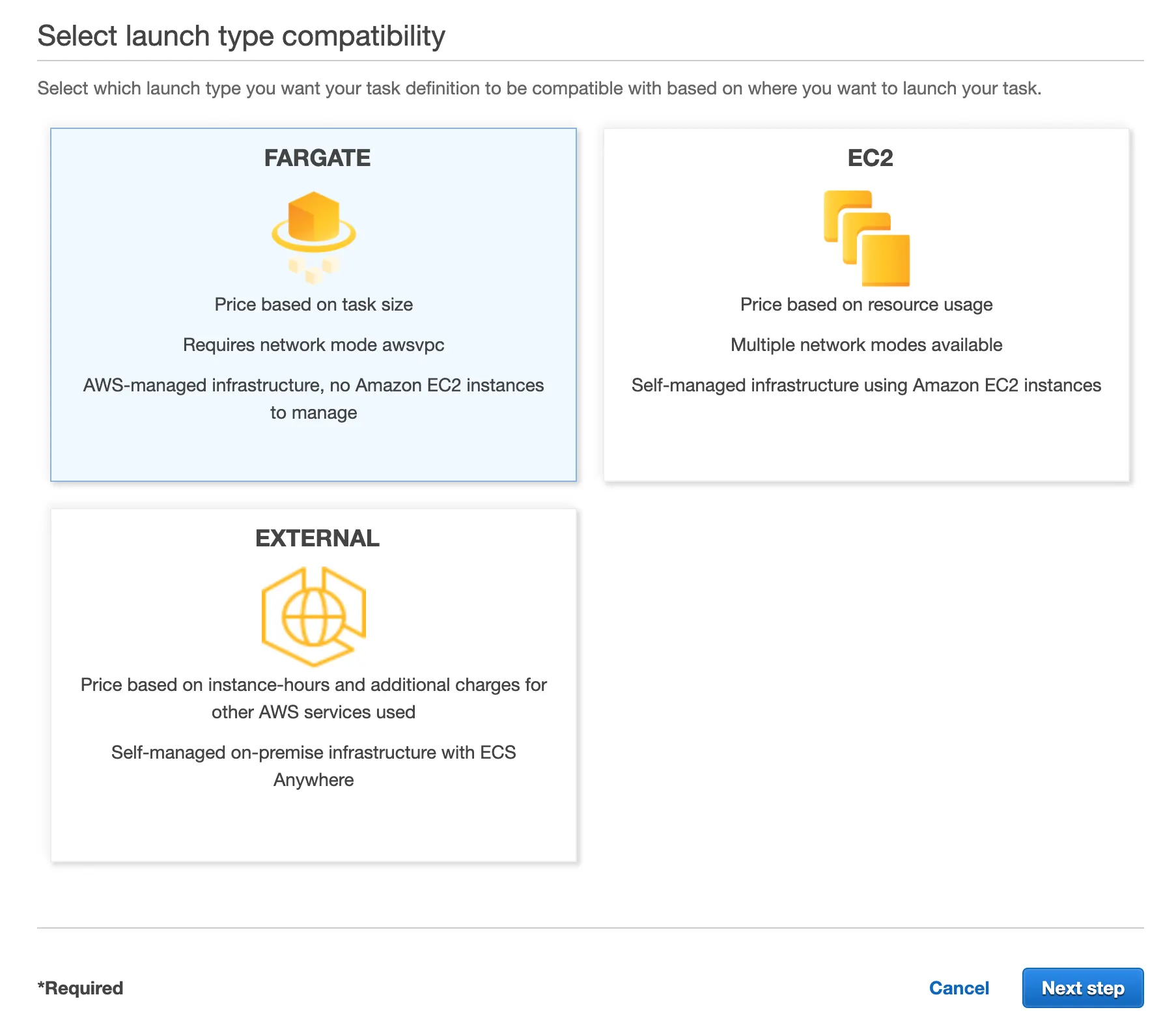The width and height of the screenshot is (1176, 1025).
Task: Cancel the launch type selection
Action: 959,988
